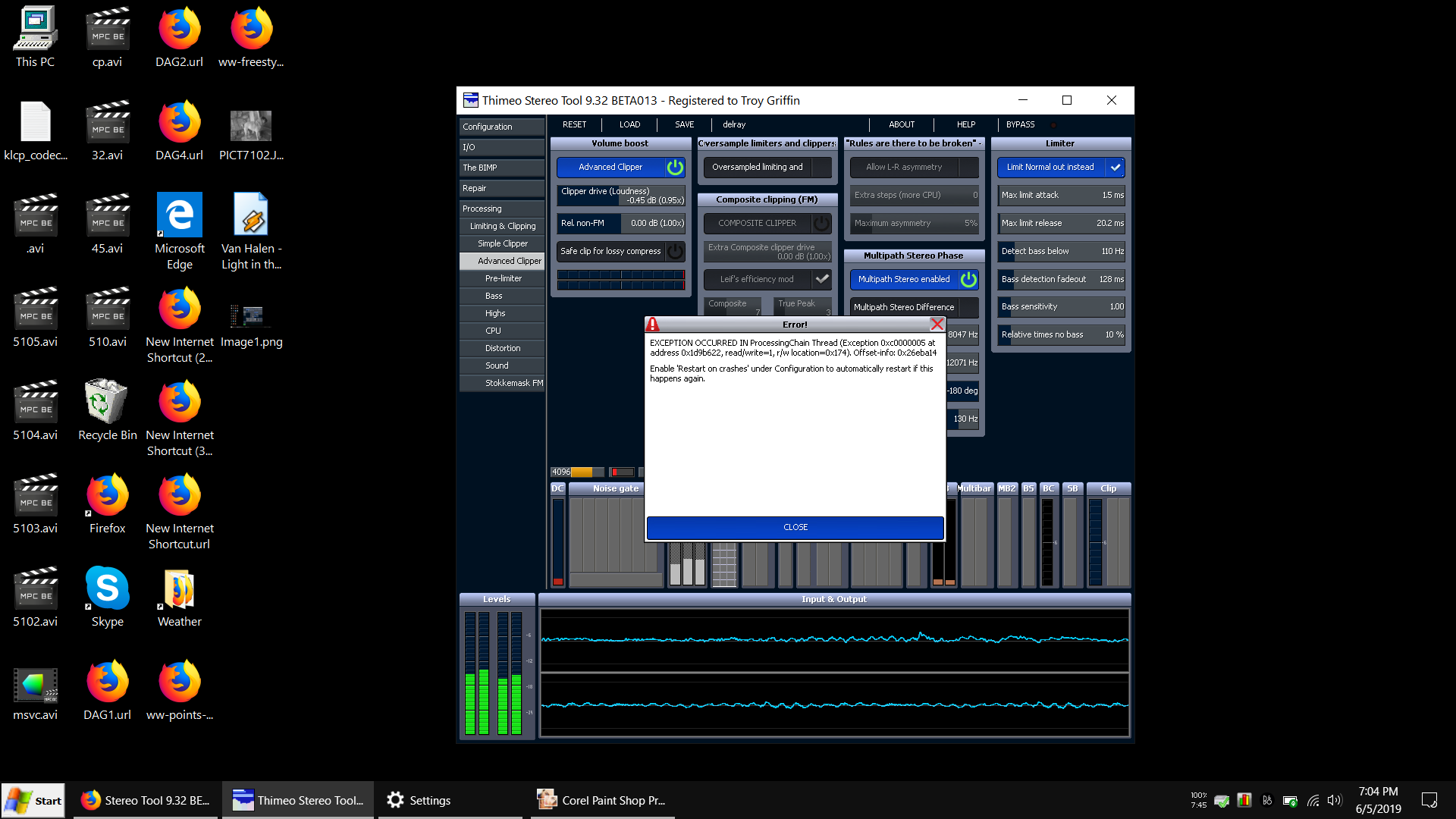This screenshot has height=819, width=1456.
Task: Toggle Multipath Stereo enabled power icon
Action: click(968, 279)
